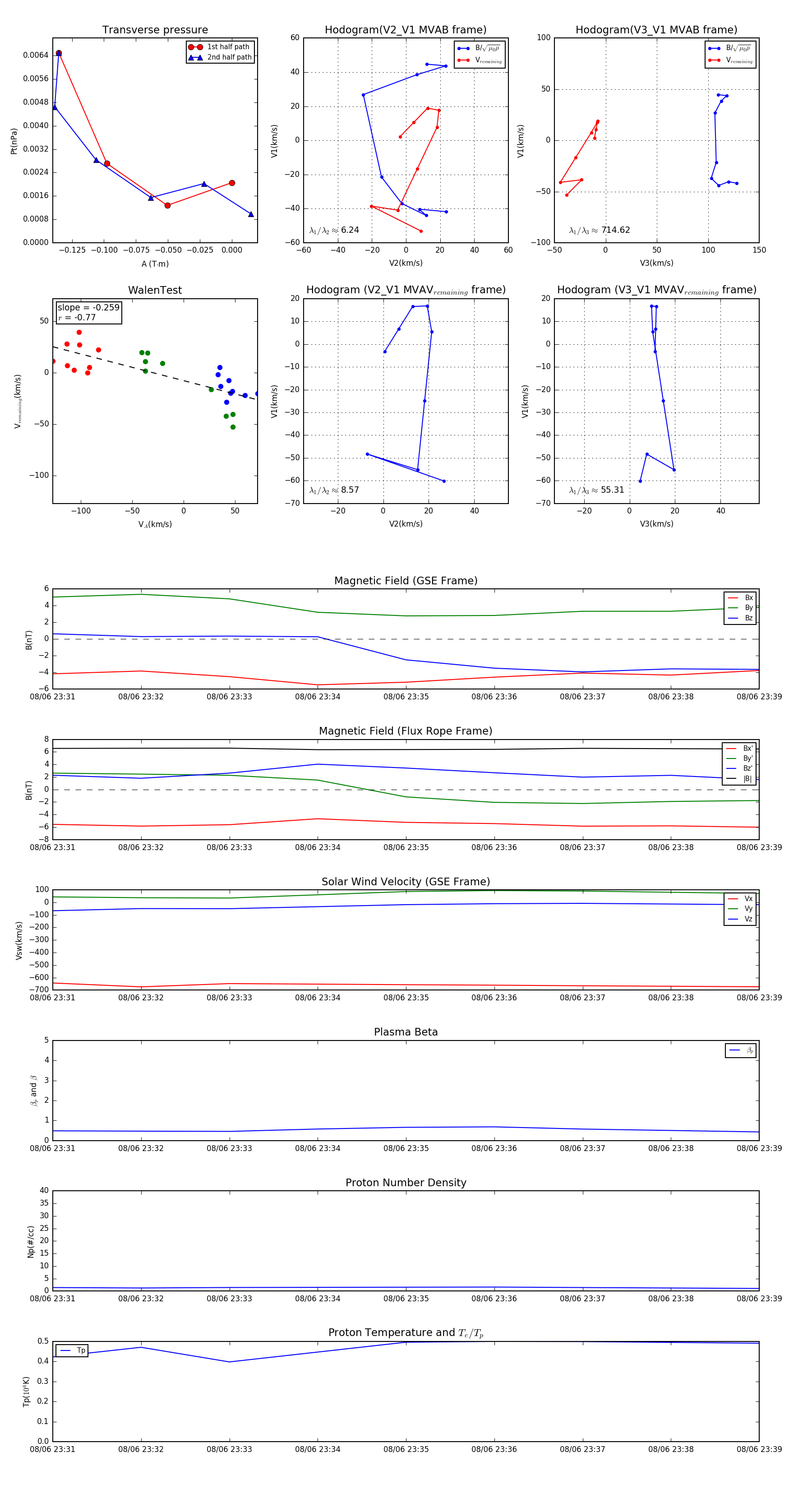This screenshot has width=812, height=1489.
Task: Click the 'Hodogram(V3_V1 MVAB frame)' title
Action: [656, 30]
